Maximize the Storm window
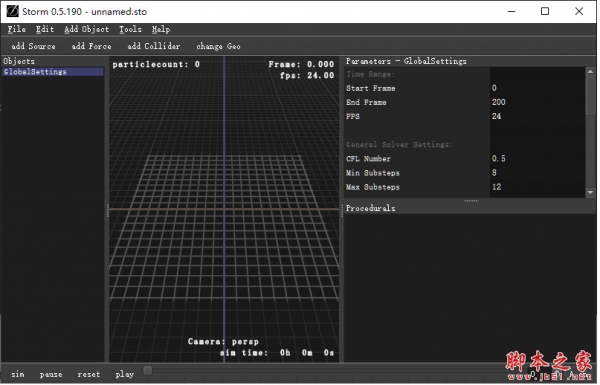The height and width of the screenshot is (385, 600). 545,11
